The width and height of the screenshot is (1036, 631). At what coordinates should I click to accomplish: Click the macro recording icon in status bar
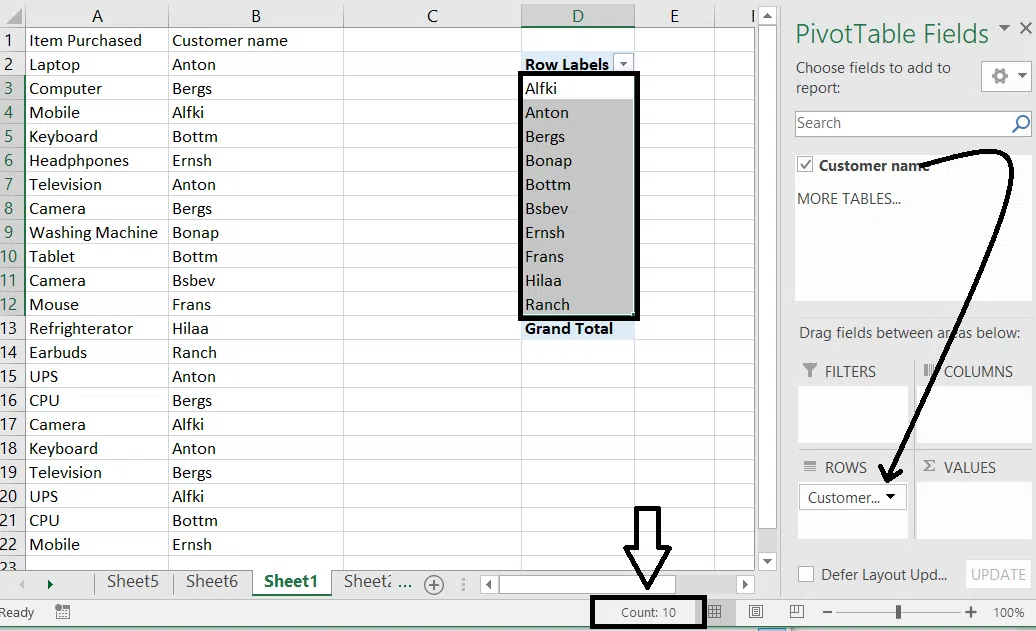pyautogui.click(x=63, y=612)
